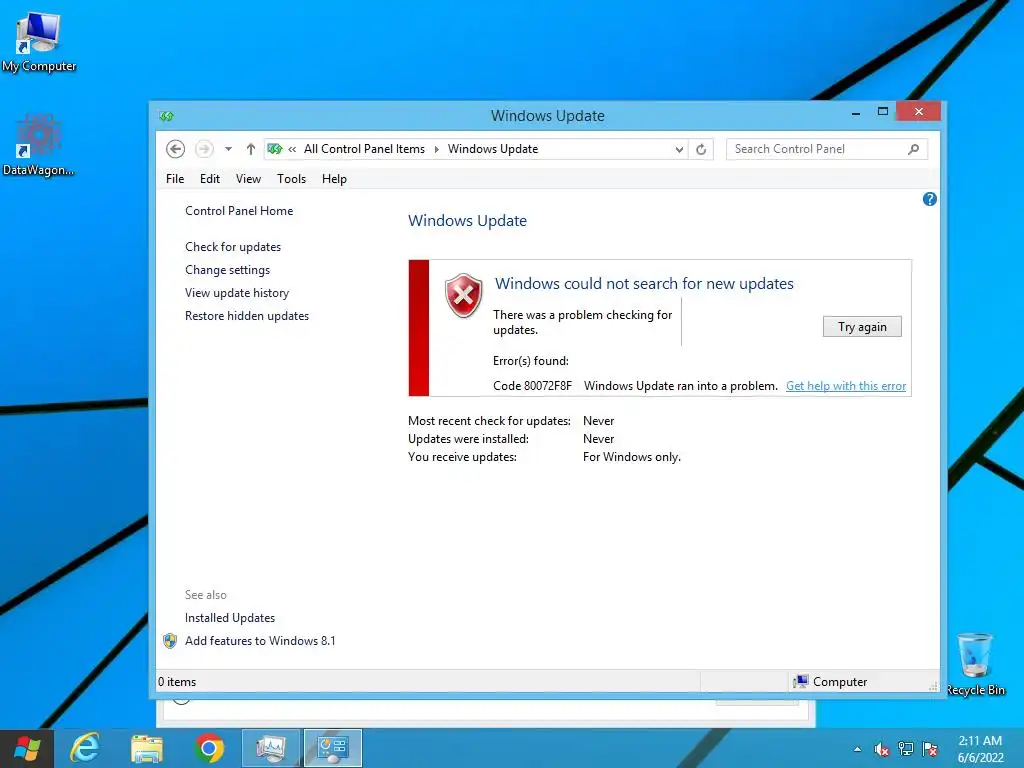Open the Action Center flag icon
The width and height of the screenshot is (1024, 768).
click(x=930, y=749)
